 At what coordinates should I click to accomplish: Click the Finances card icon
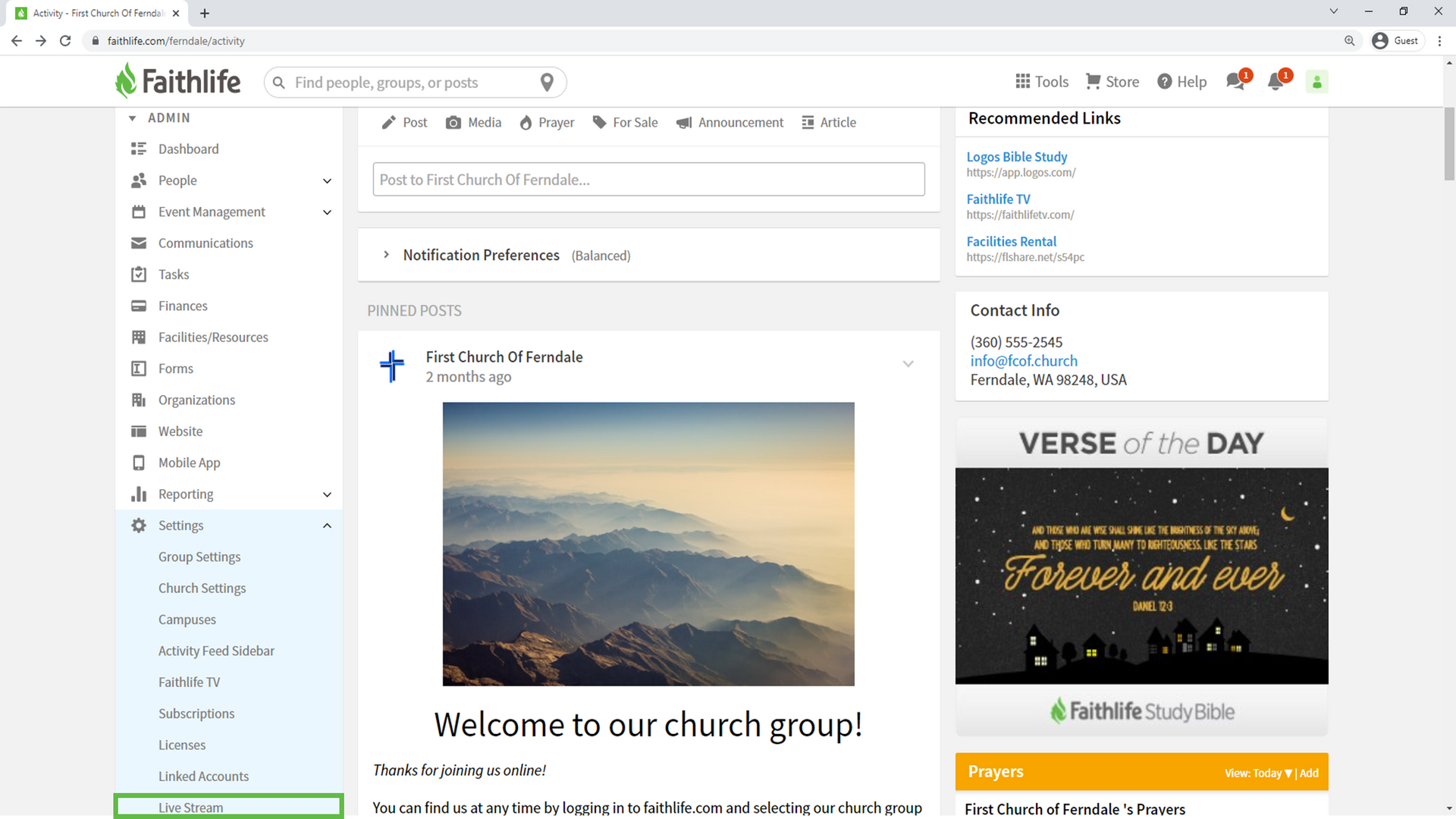click(x=139, y=306)
